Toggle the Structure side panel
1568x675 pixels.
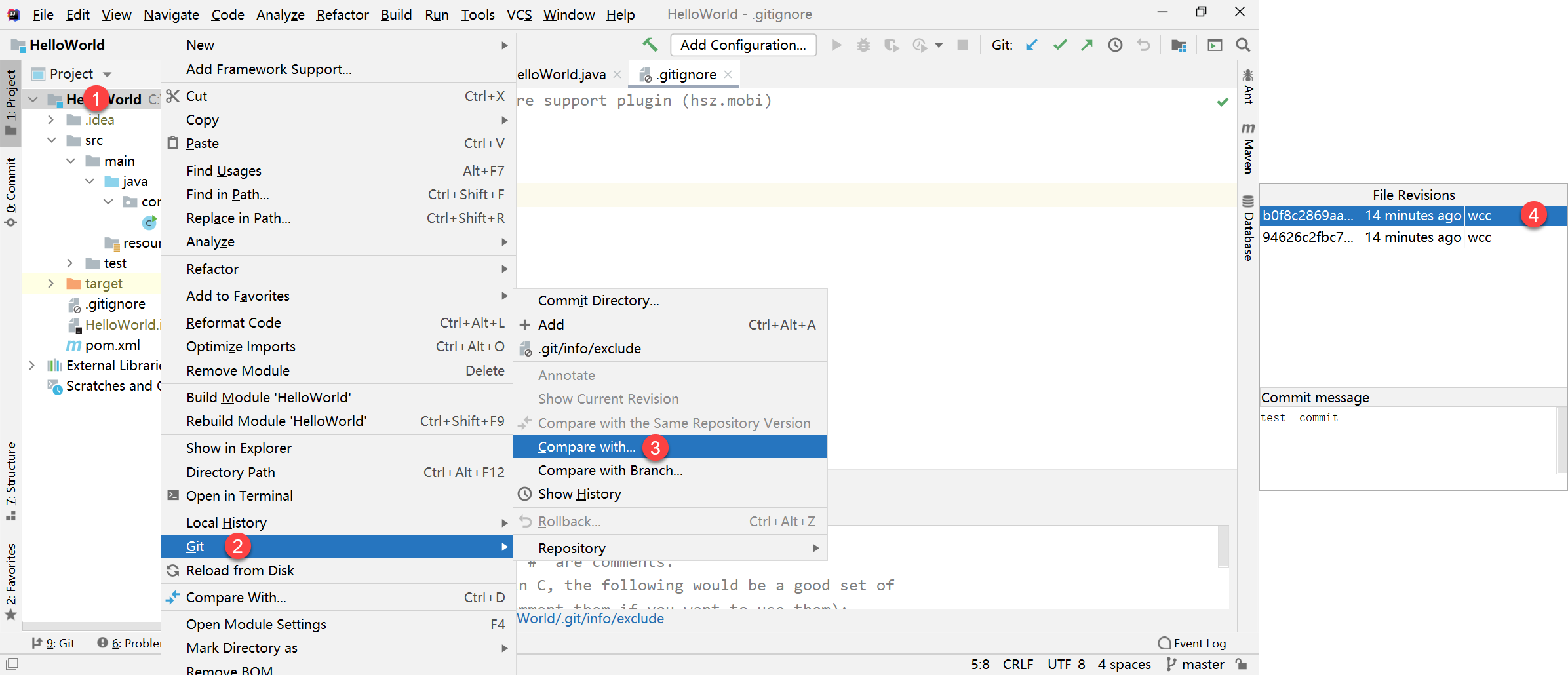pyautogui.click(x=11, y=481)
